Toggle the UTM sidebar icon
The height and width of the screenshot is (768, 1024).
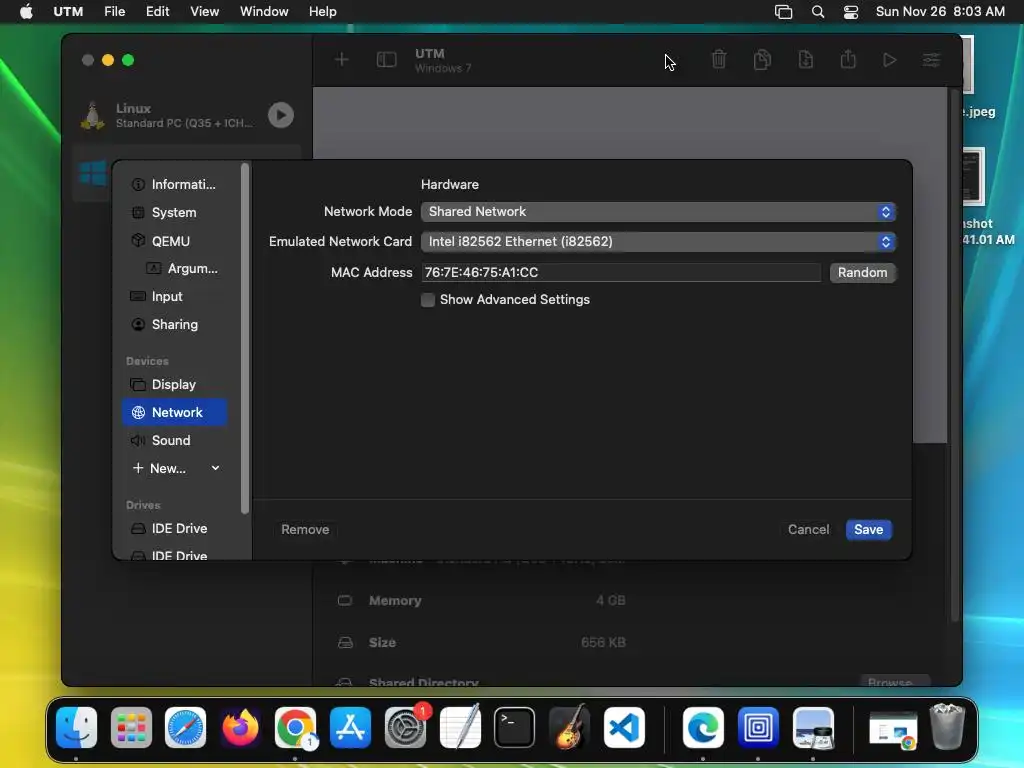point(387,60)
